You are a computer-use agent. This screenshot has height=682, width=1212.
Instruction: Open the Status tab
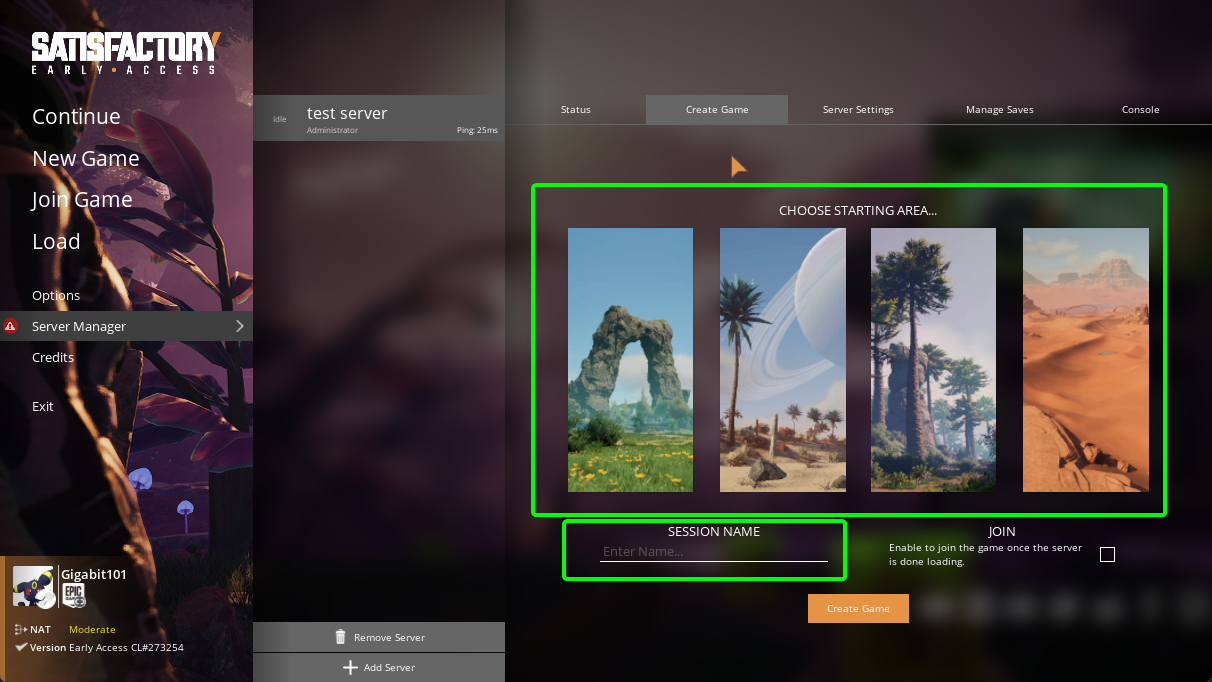[576, 110]
